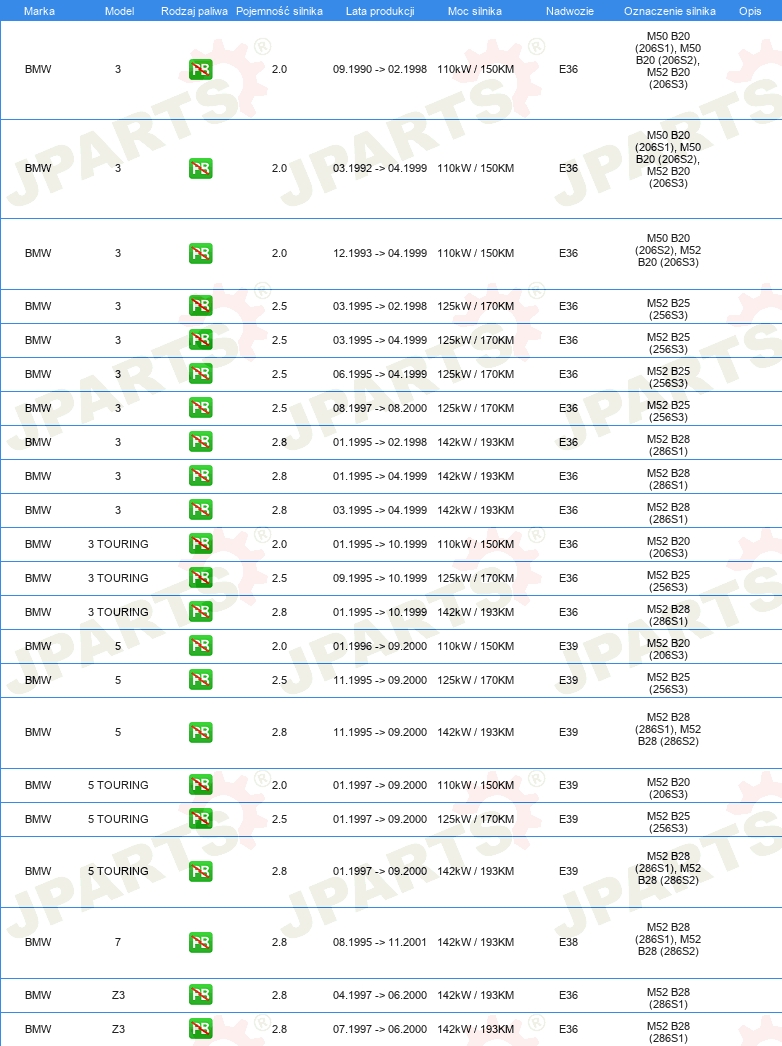Click the Lata produkcji column header

pos(380,11)
